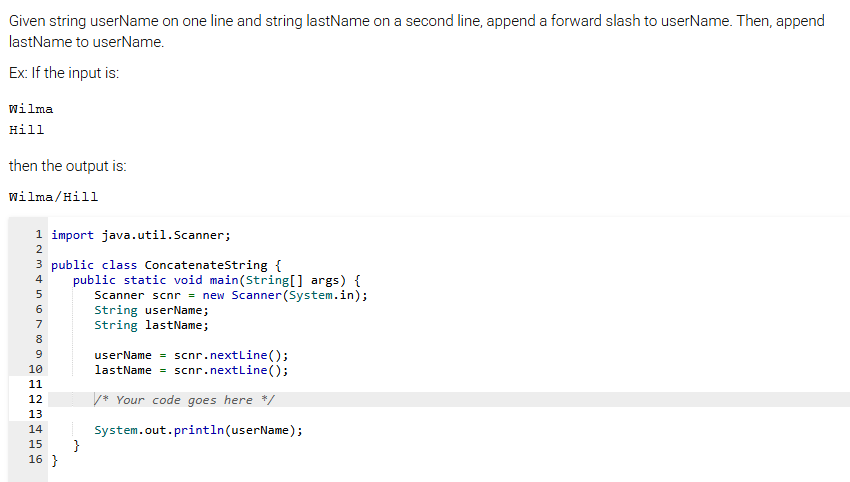Click line number 1 in the gutter

(38, 235)
